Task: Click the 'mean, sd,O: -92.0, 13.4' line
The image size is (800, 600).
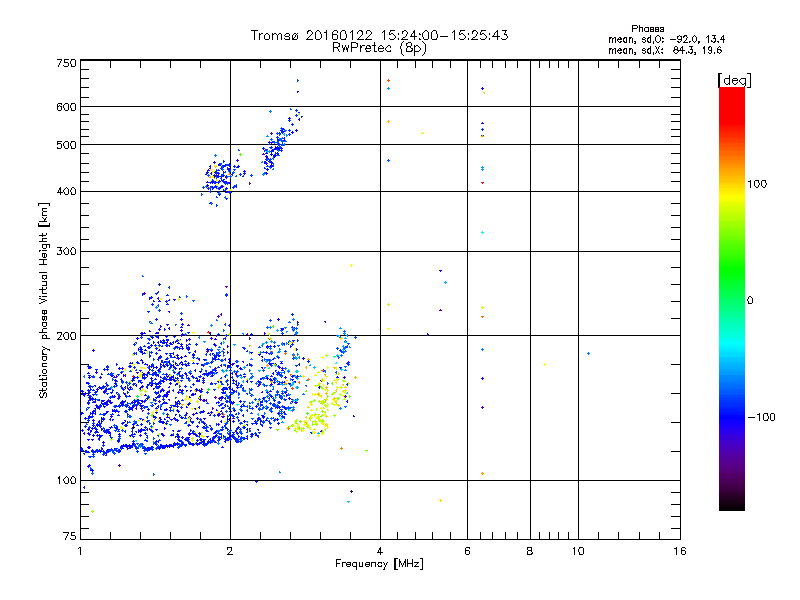Action: click(x=666, y=39)
